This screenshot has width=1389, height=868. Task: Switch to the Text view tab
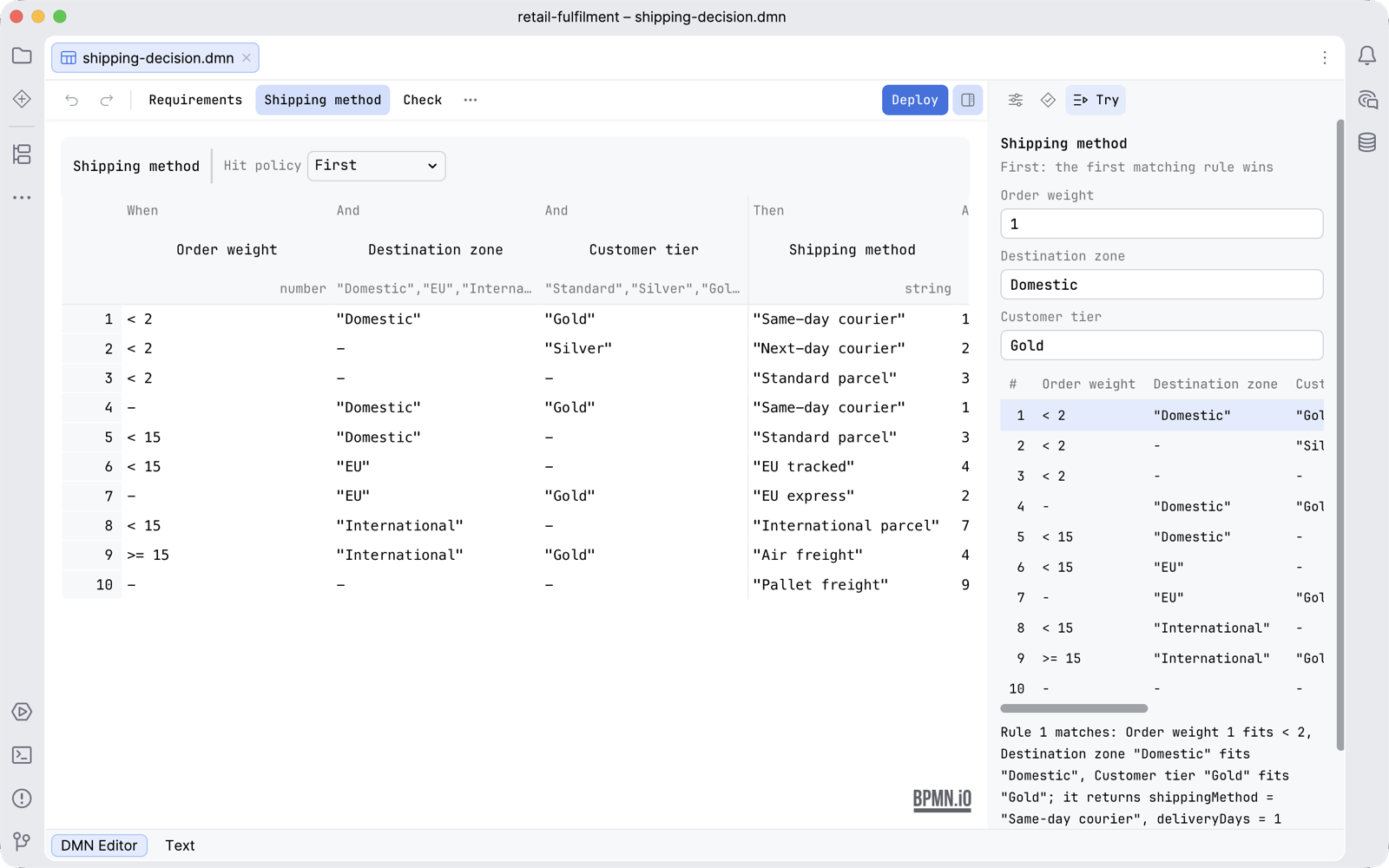pyautogui.click(x=180, y=845)
